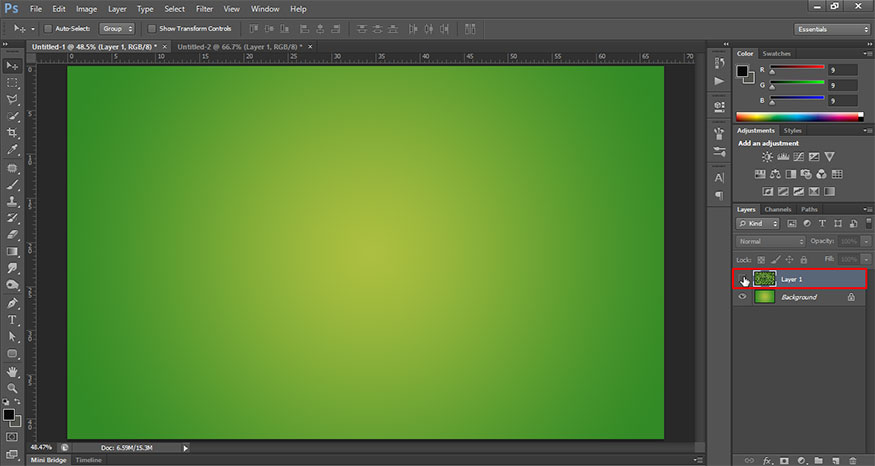
Task: Activate the Hand tool
Action: tap(13, 371)
